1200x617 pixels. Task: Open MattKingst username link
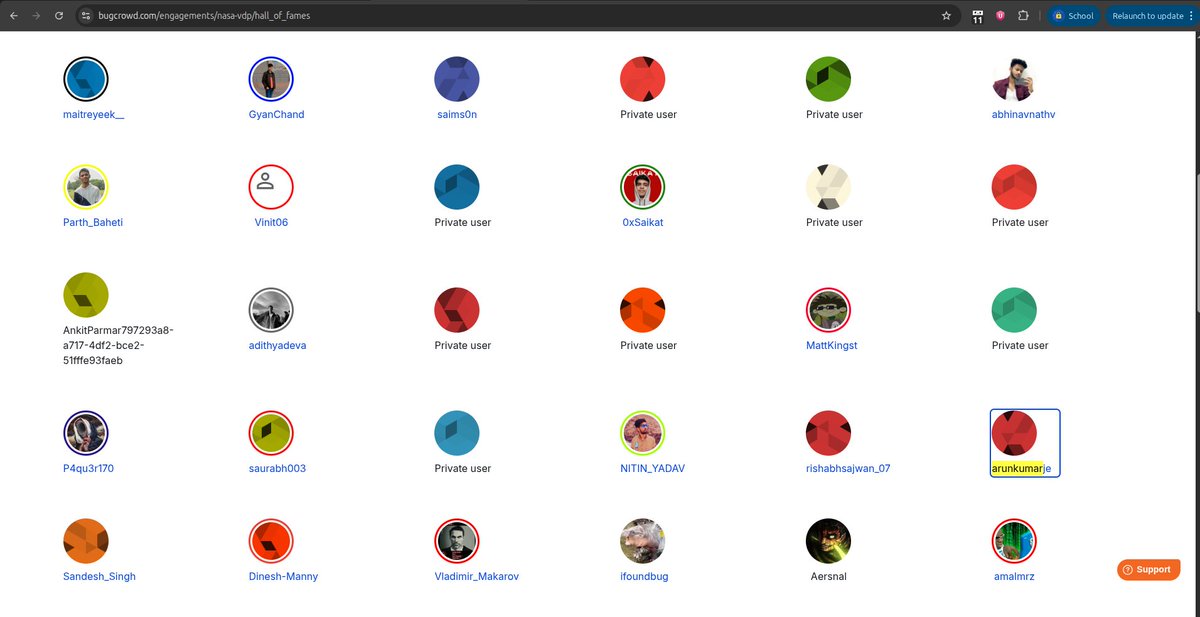(x=832, y=345)
